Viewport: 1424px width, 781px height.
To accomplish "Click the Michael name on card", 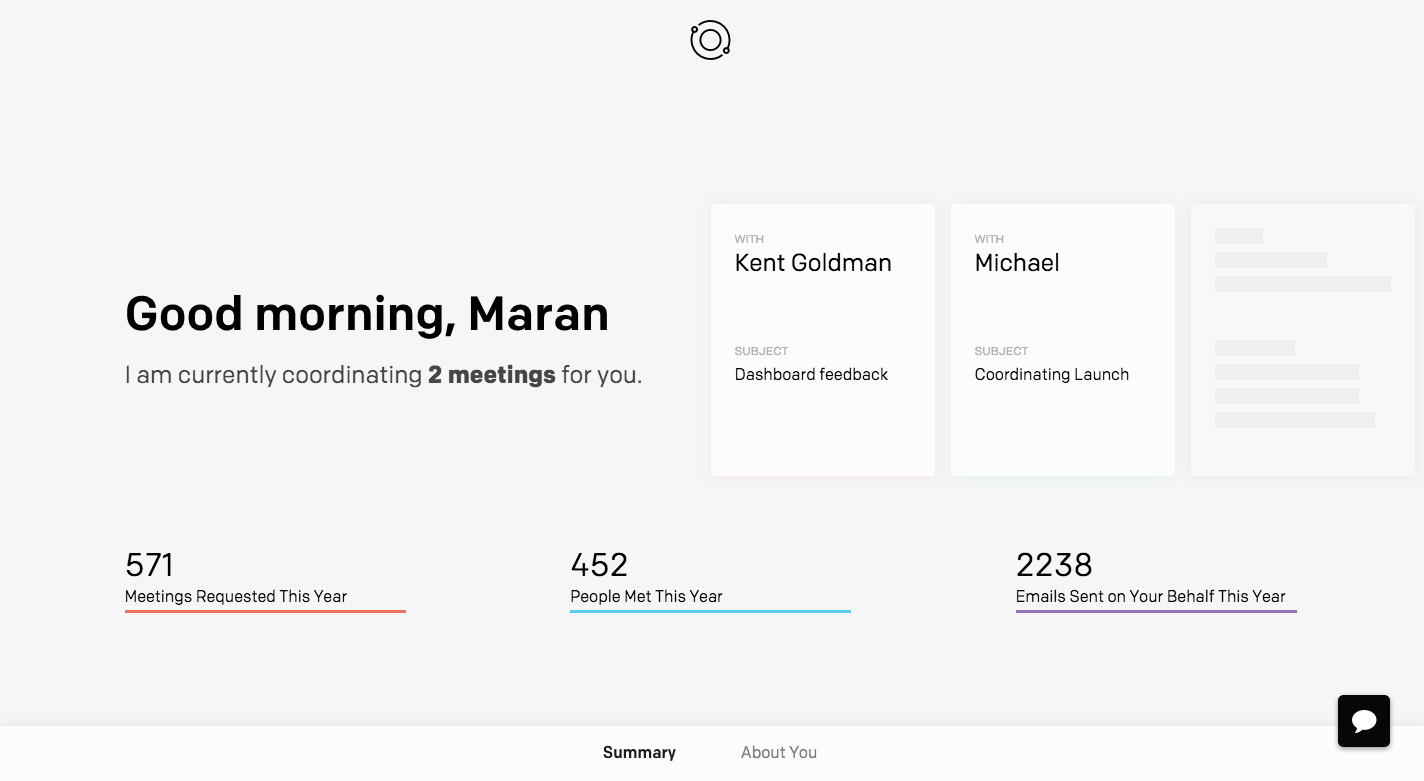I will [1017, 263].
